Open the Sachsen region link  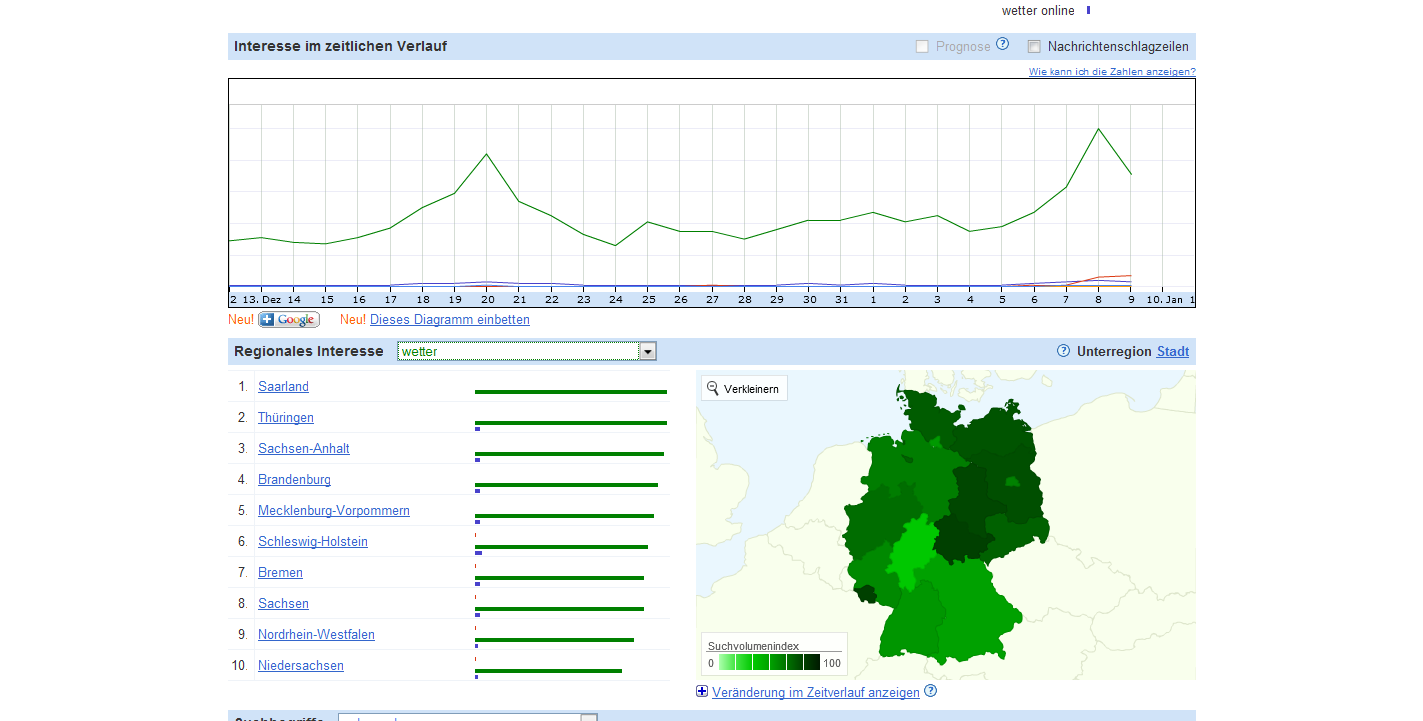(283, 604)
